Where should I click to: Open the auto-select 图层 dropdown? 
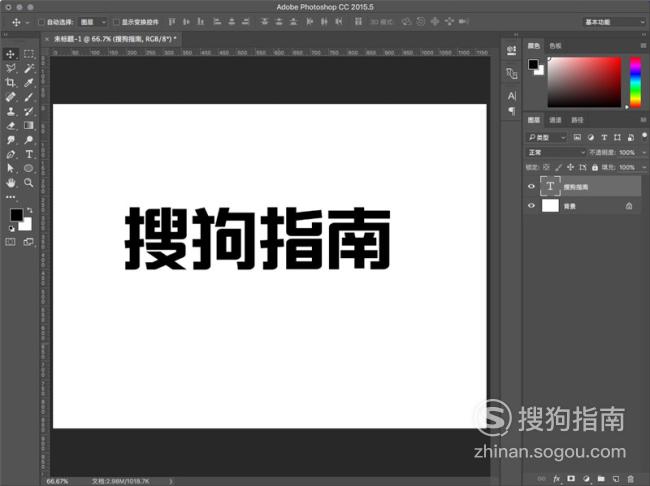tap(93, 22)
